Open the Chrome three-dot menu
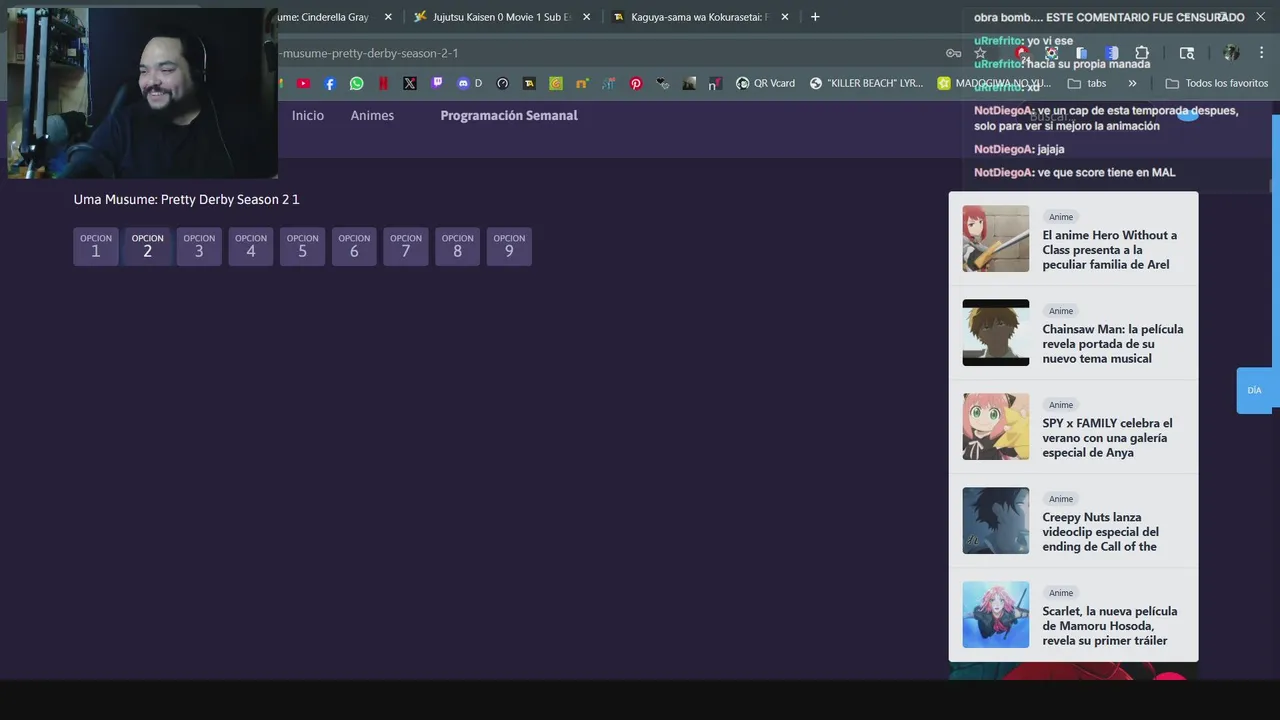The height and width of the screenshot is (720, 1280). click(x=1263, y=53)
